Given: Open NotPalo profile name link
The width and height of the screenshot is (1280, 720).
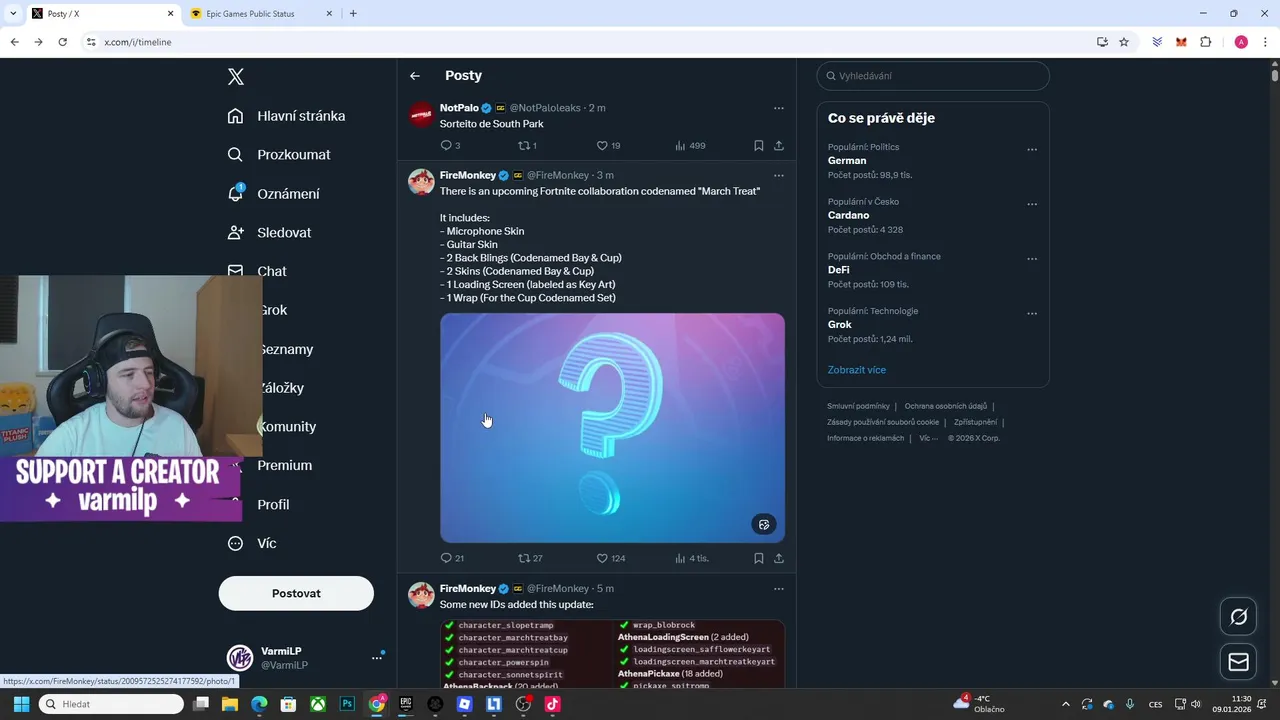Looking at the screenshot, I should point(459,108).
